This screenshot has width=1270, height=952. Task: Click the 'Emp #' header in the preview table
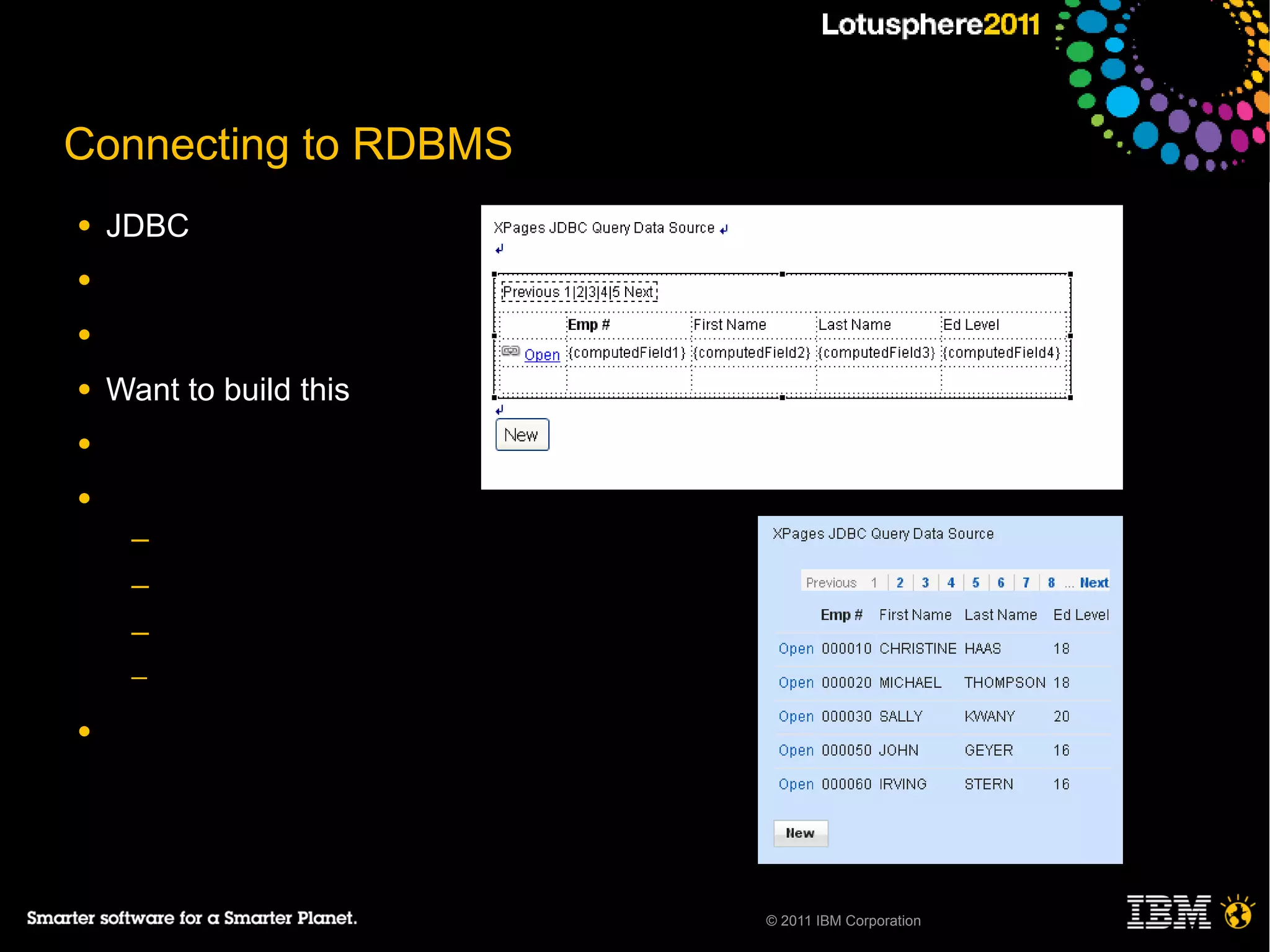[841, 615]
